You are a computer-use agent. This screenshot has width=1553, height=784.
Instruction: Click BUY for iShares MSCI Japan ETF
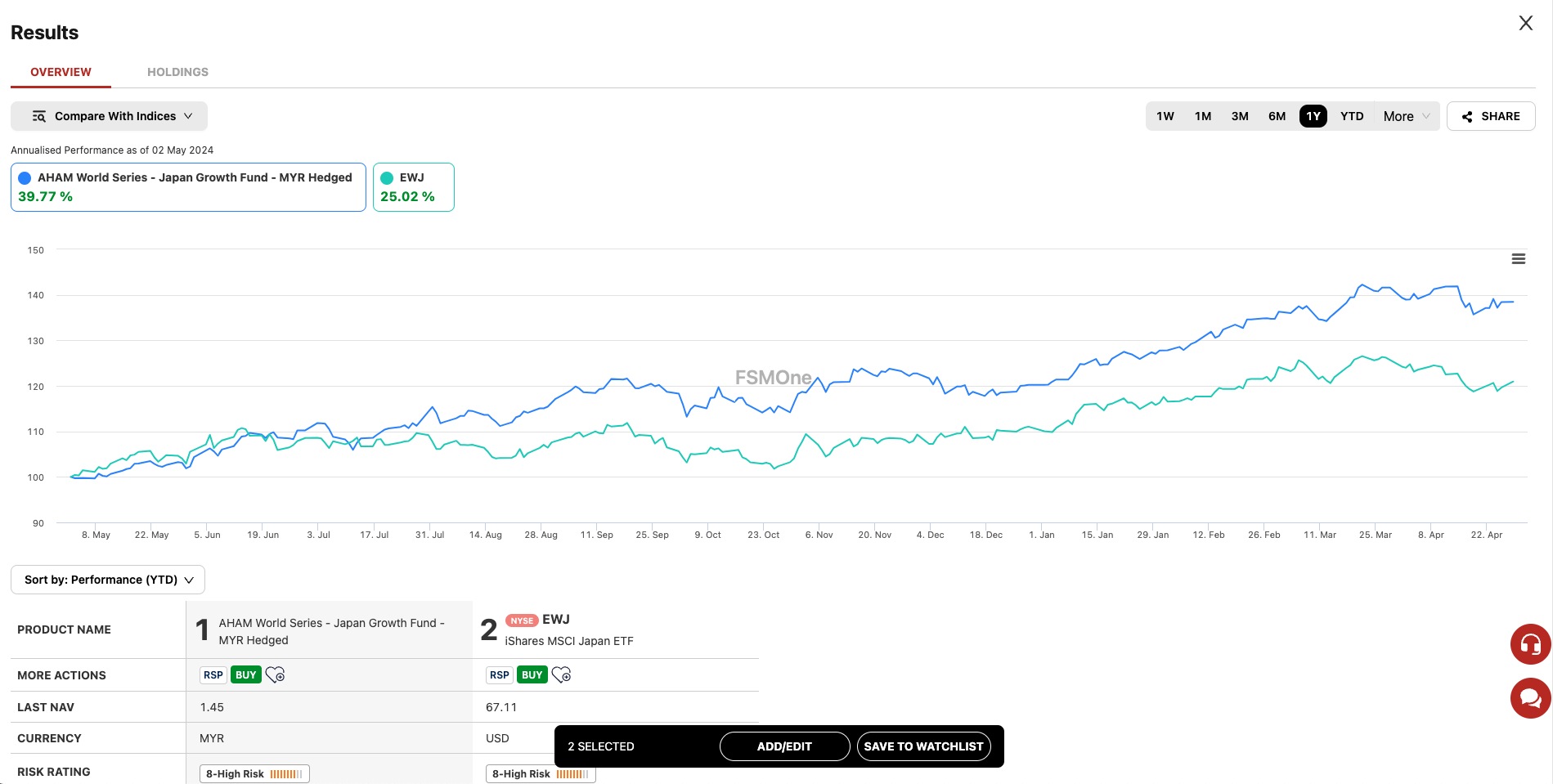click(x=532, y=675)
